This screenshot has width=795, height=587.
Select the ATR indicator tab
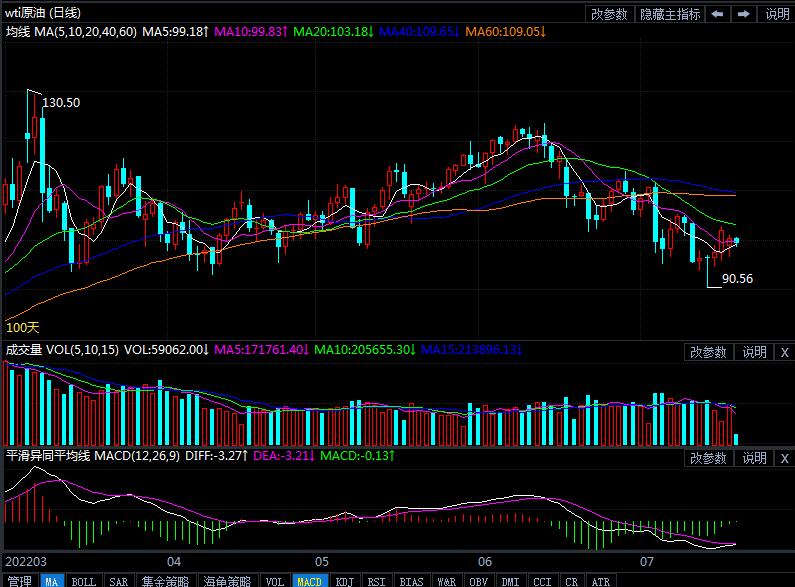point(600,581)
